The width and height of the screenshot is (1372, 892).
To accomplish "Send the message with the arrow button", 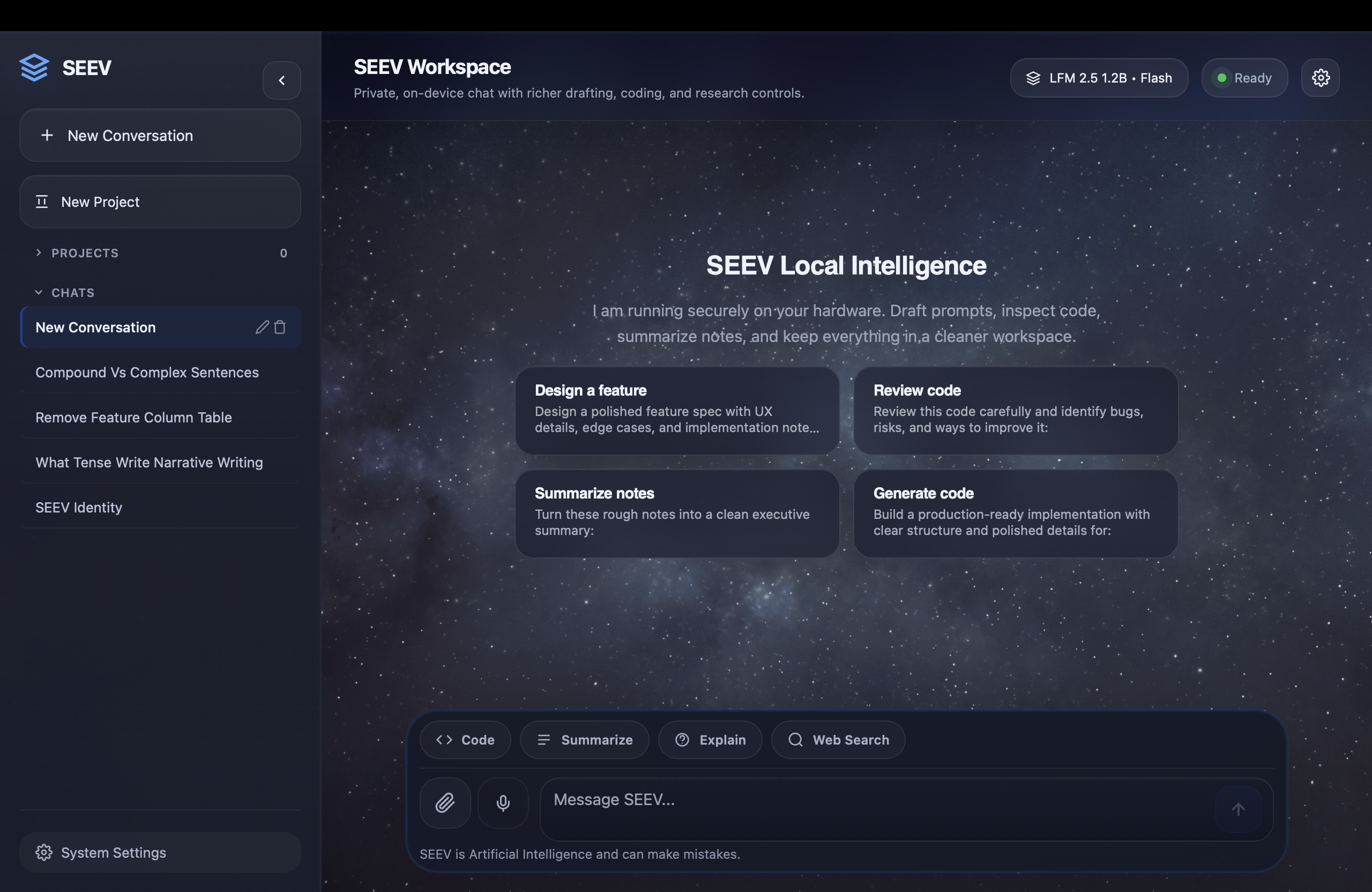I will (1238, 809).
